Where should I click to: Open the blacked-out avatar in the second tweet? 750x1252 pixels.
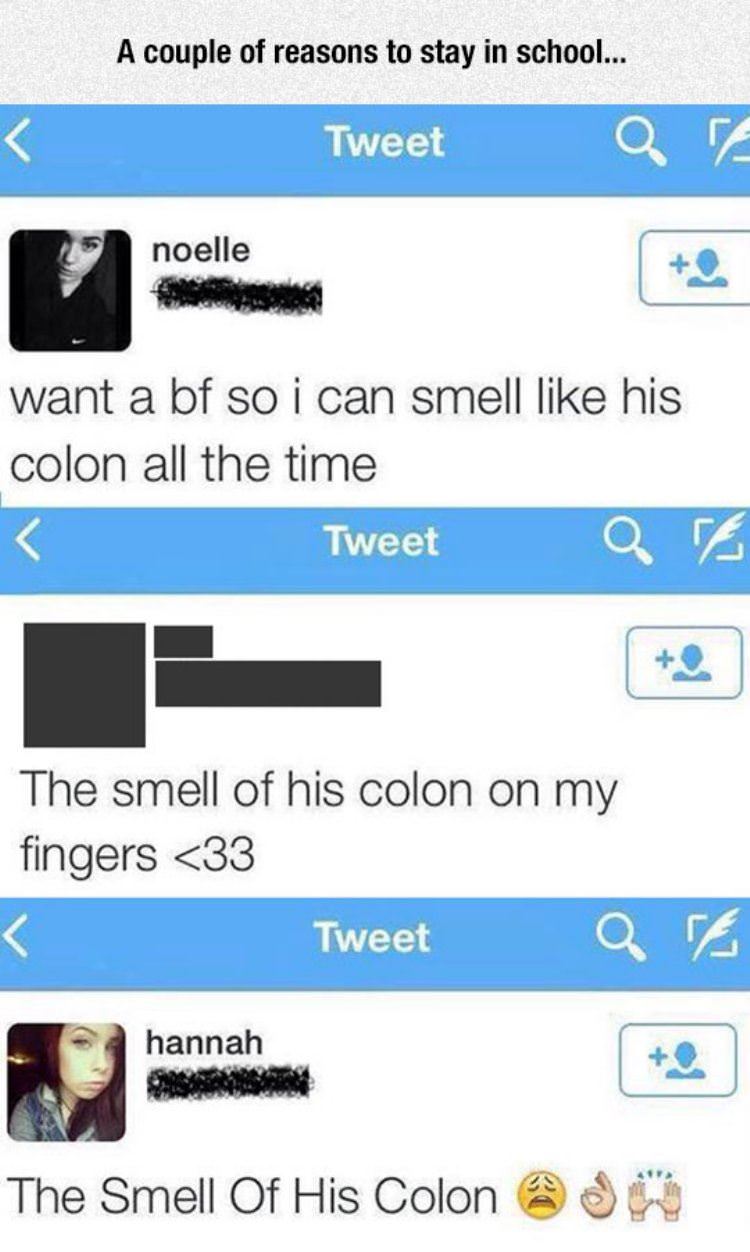[84, 685]
